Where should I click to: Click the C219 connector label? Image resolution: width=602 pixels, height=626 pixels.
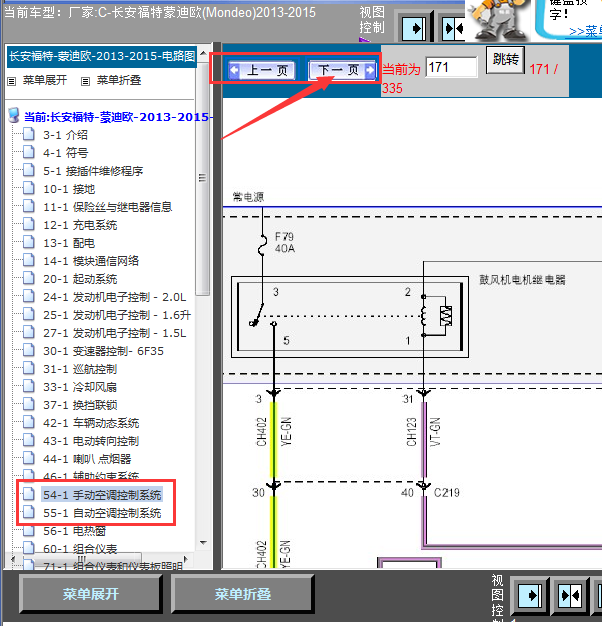pos(447,493)
